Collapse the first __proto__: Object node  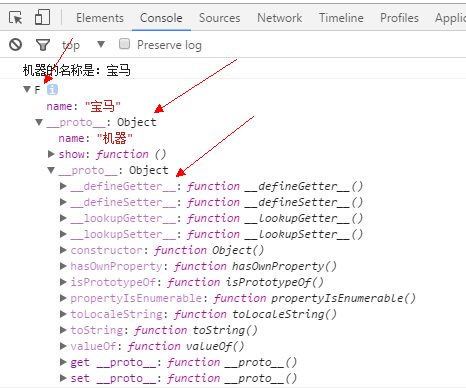(x=39, y=122)
